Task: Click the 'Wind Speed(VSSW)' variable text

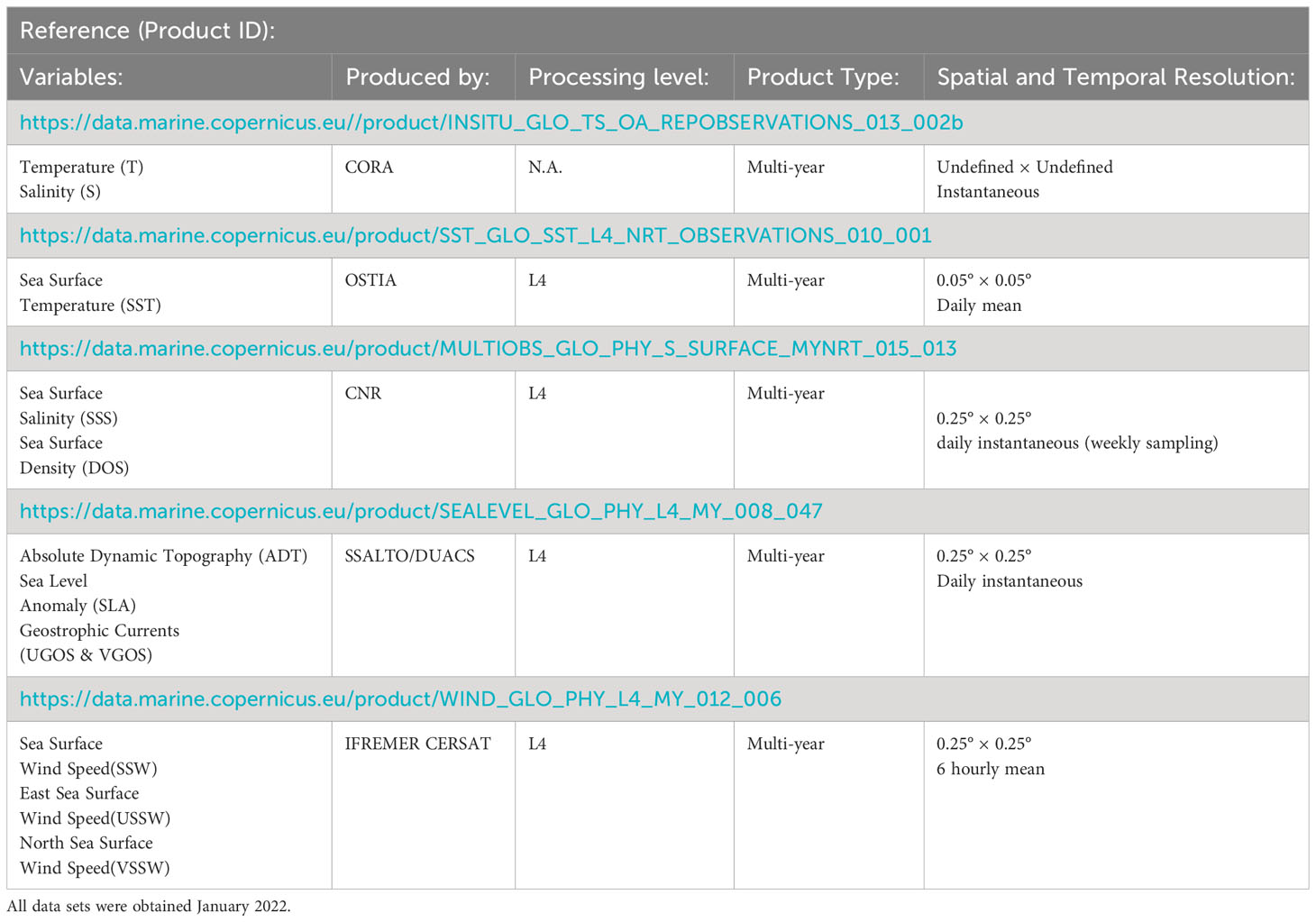Action: click(x=95, y=868)
